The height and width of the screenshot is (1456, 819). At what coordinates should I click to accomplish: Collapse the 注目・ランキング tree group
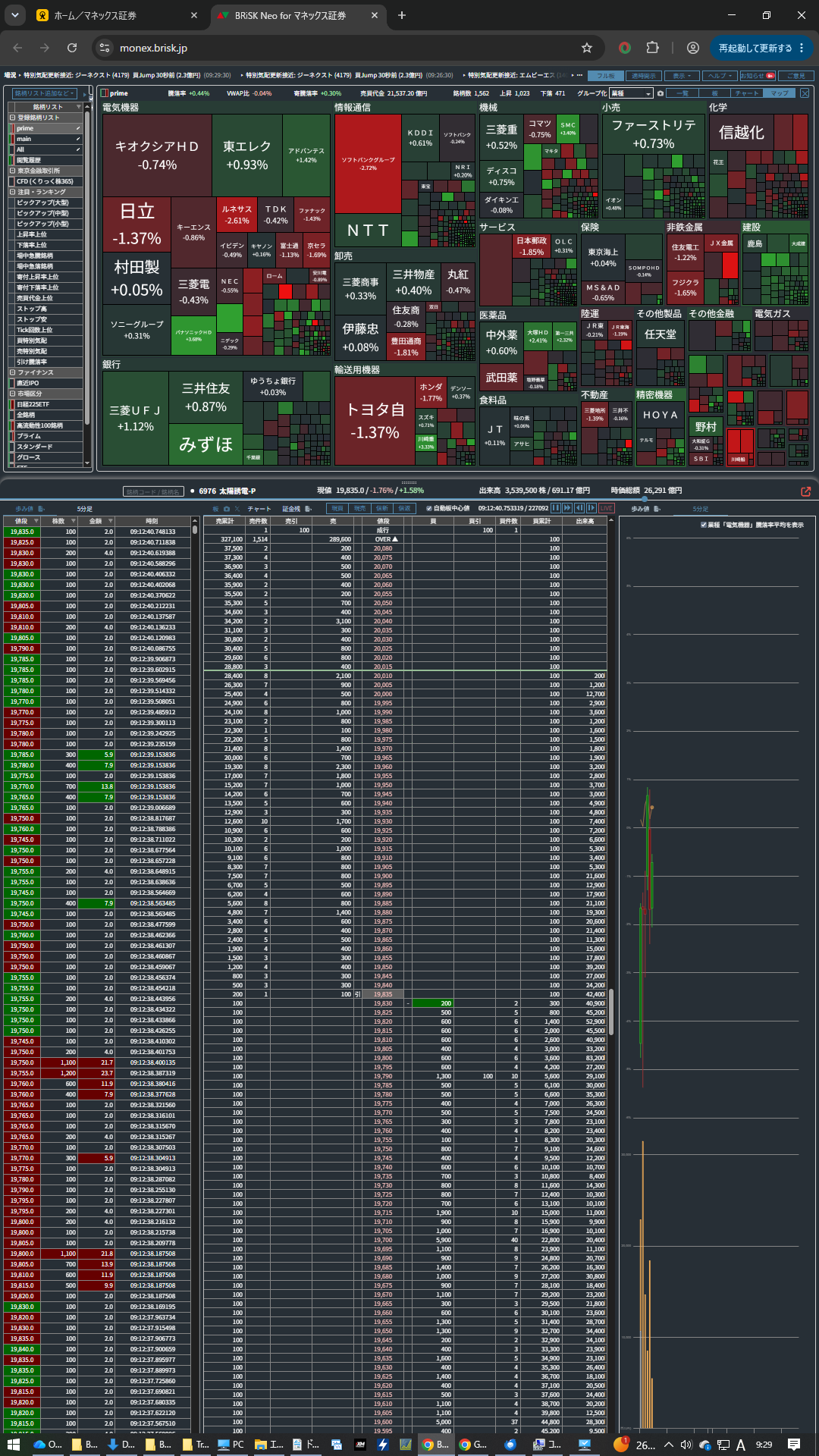[12, 192]
